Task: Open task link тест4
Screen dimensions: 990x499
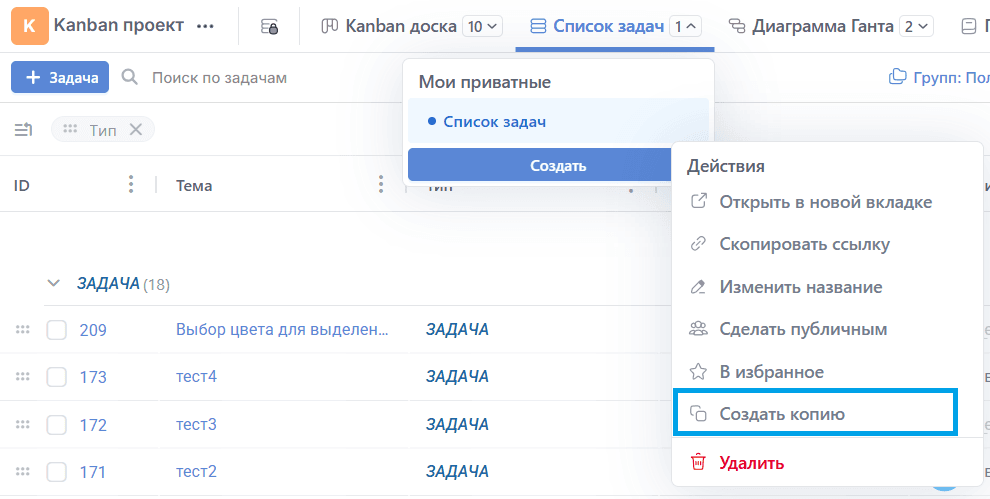Action: point(196,377)
